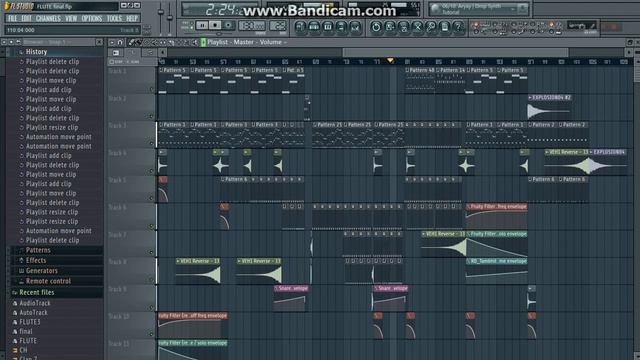Image resolution: width=640 pixels, height=360 pixels.
Task: Select the slip tool with double arrows
Action: click(x=163, y=42)
